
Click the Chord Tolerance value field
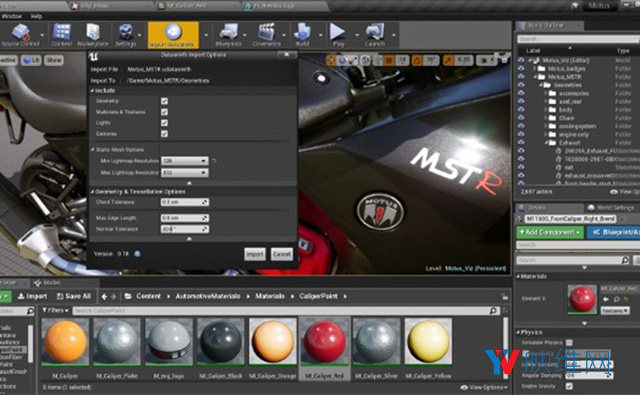(184, 202)
